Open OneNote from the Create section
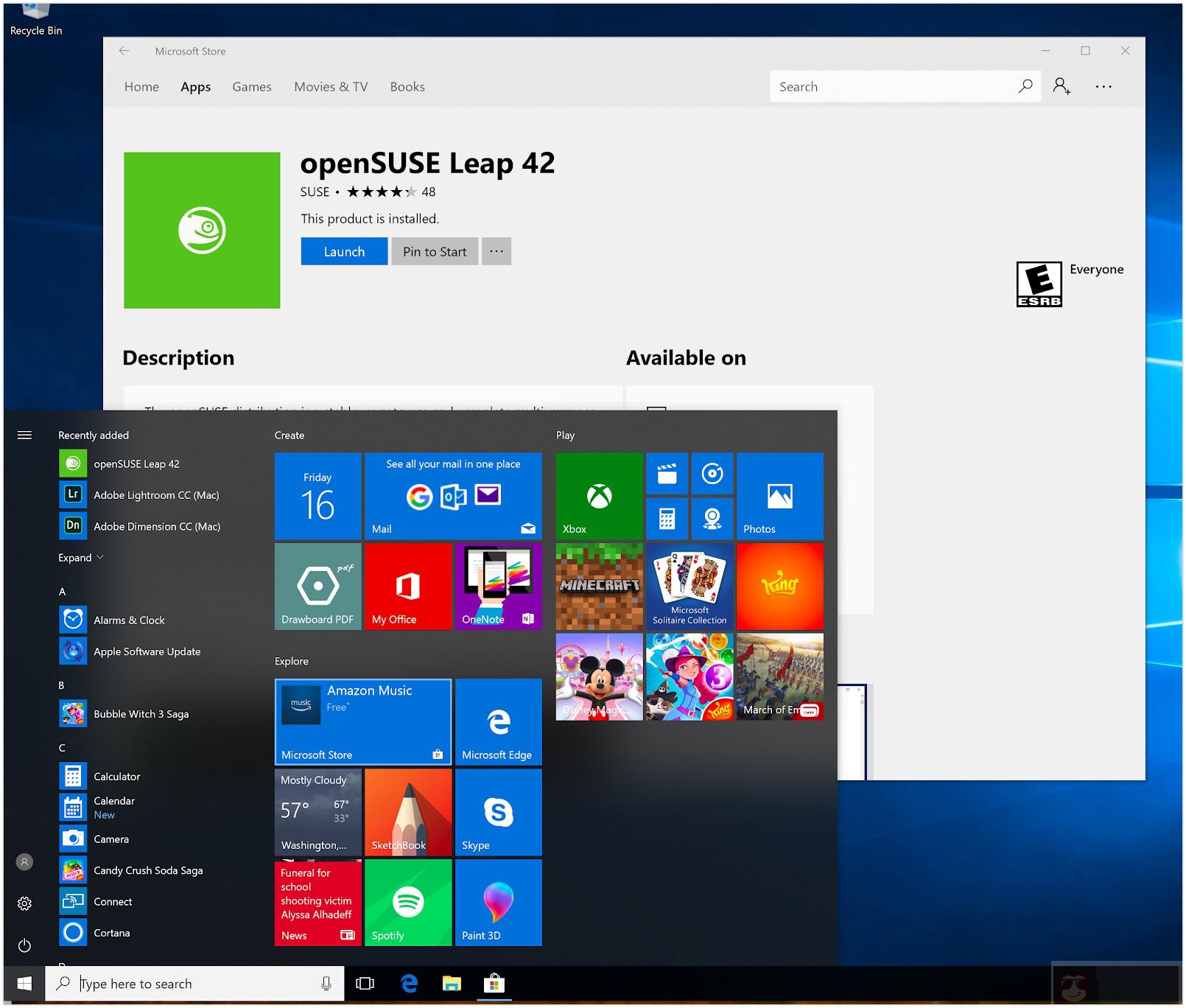The image size is (1186, 1008). click(x=498, y=586)
